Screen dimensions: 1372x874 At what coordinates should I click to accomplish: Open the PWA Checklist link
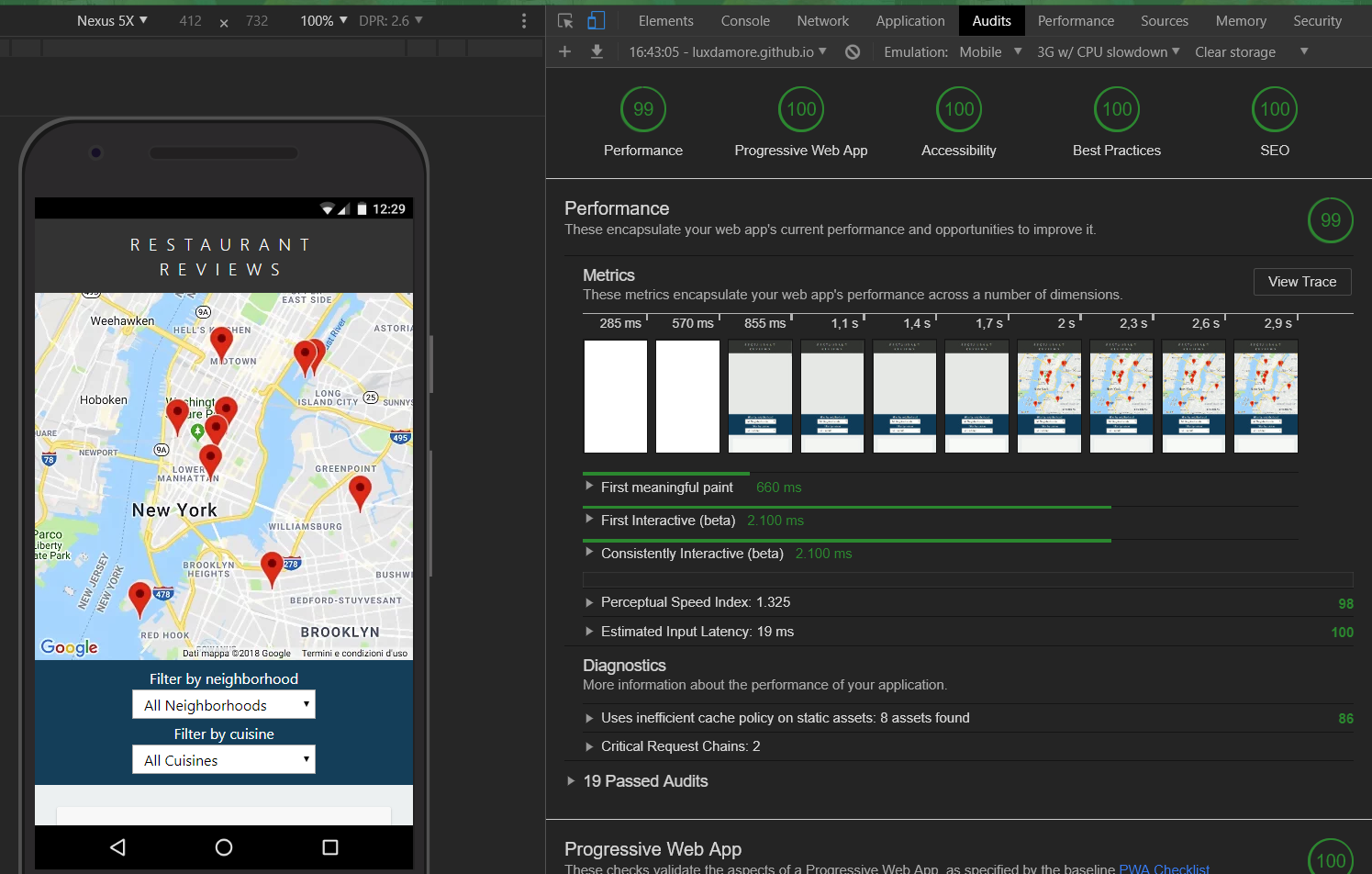point(1164,868)
